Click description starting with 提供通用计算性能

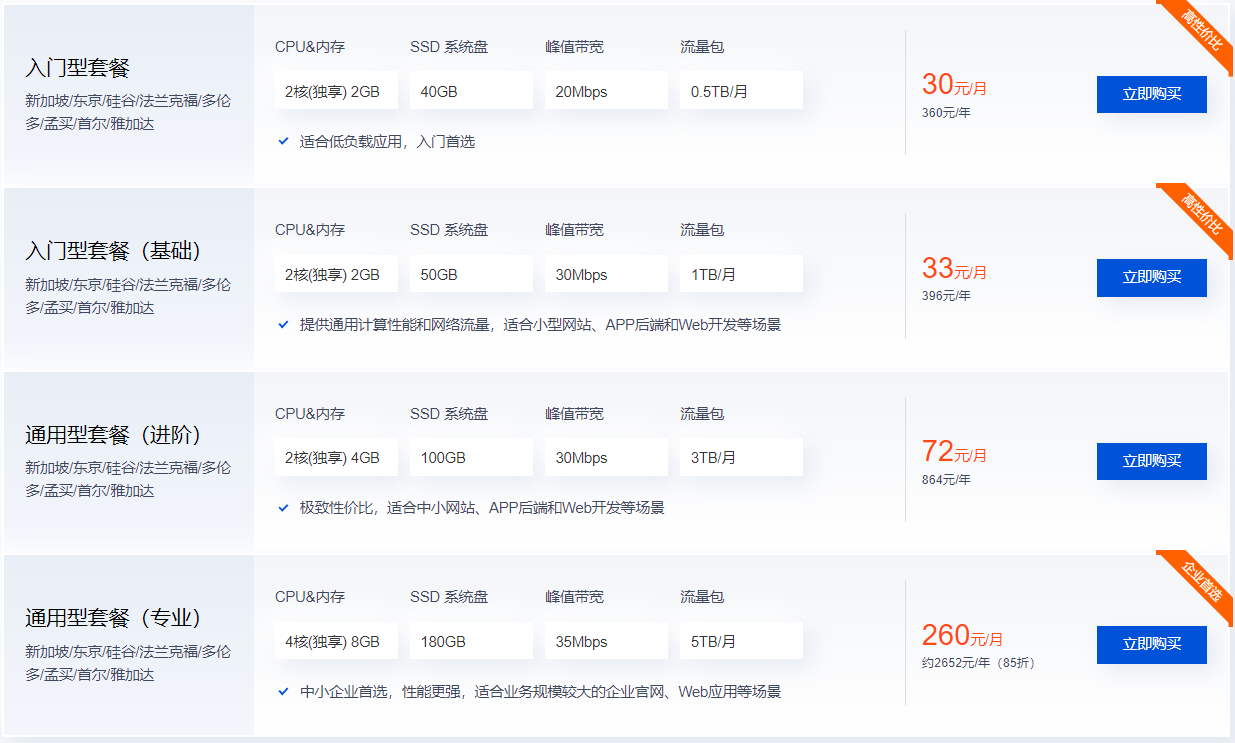[540, 325]
